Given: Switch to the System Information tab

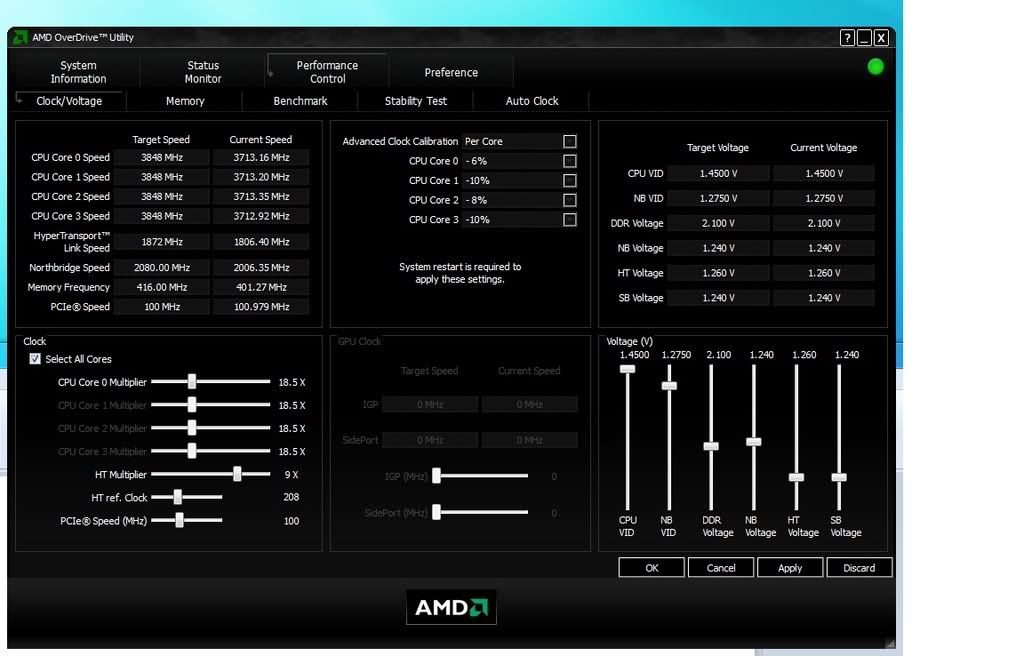Looking at the screenshot, I should click(x=78, y=72).
